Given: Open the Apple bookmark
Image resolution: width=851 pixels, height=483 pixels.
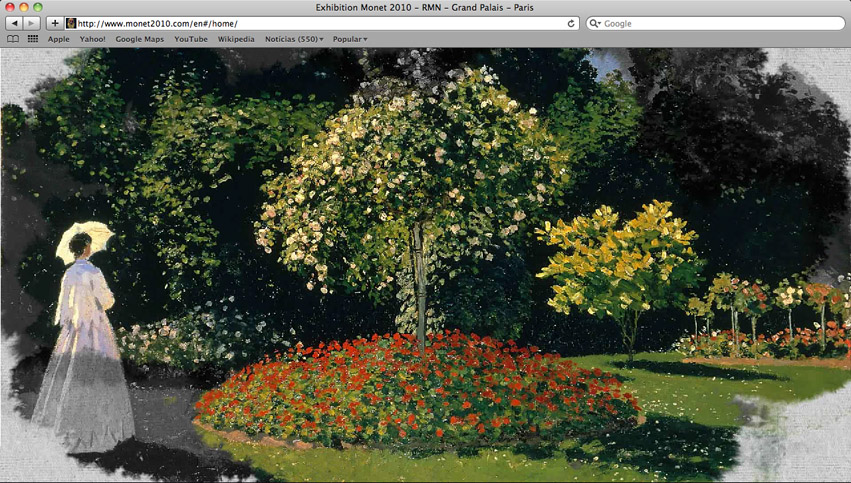Looking at the screenshot, I should [x=59, y=39].
